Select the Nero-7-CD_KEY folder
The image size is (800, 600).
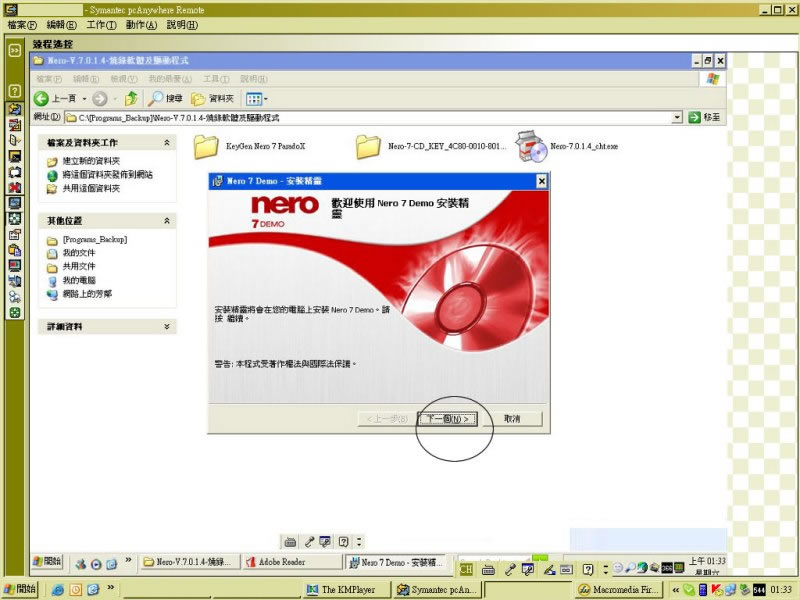point(431,147)
